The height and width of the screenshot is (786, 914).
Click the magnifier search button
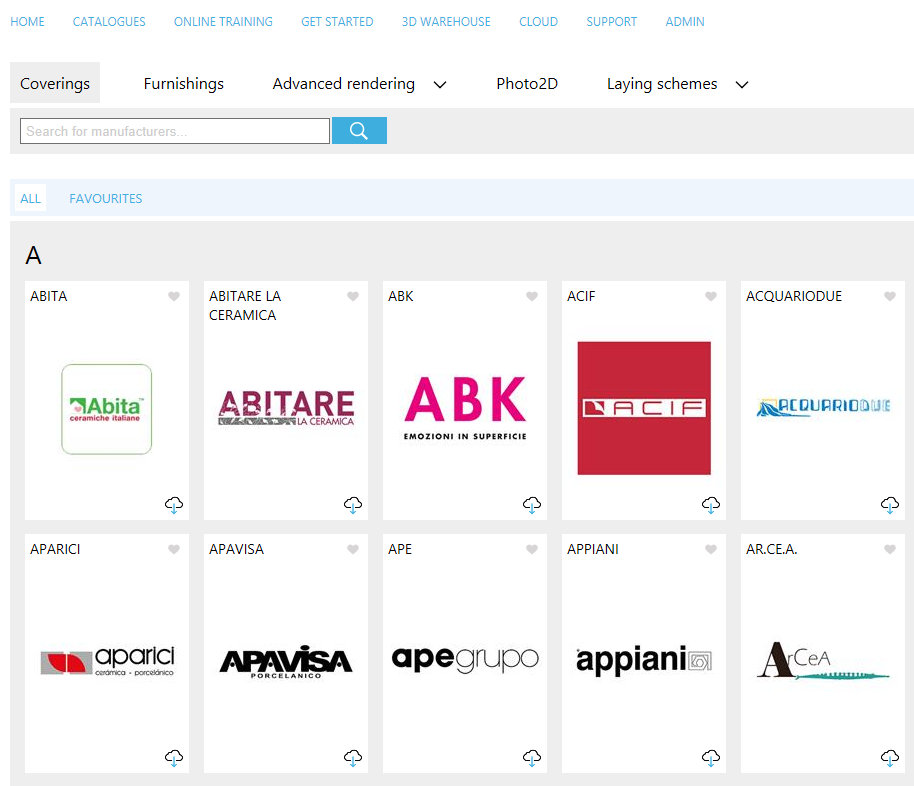[x=359, y=131]
